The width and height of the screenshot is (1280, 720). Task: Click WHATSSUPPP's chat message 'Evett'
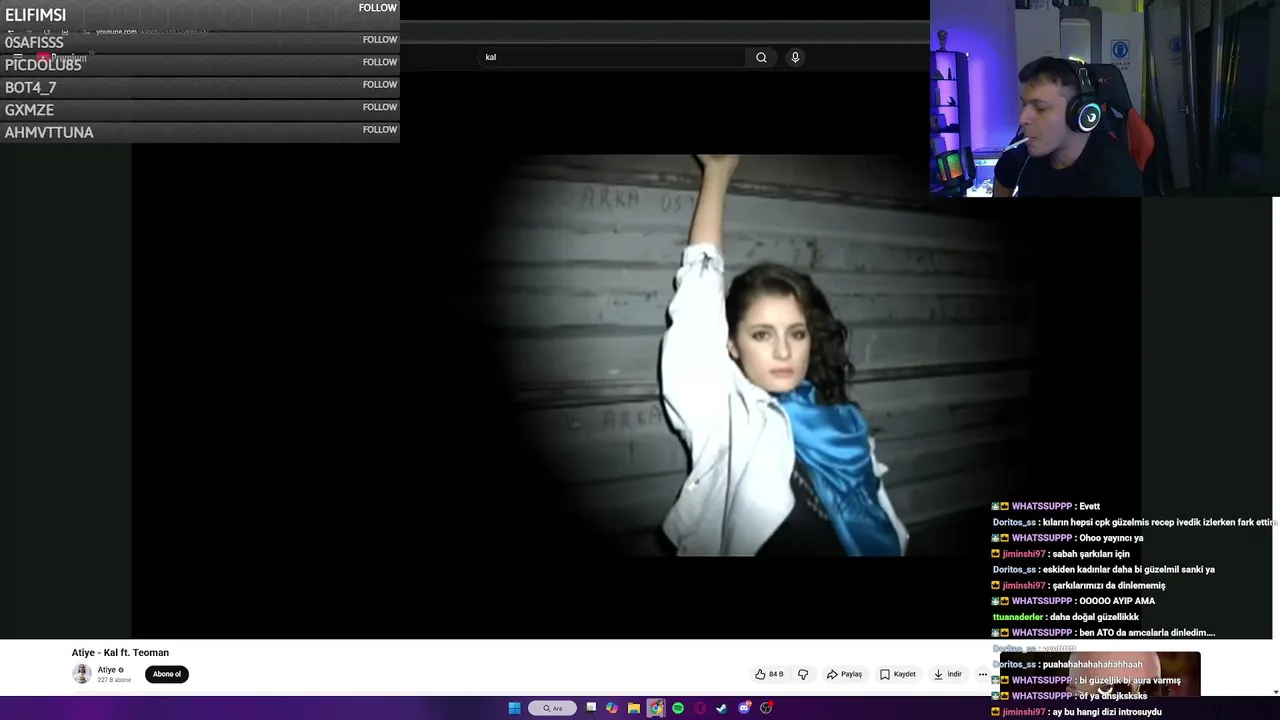click(1089, 507)
